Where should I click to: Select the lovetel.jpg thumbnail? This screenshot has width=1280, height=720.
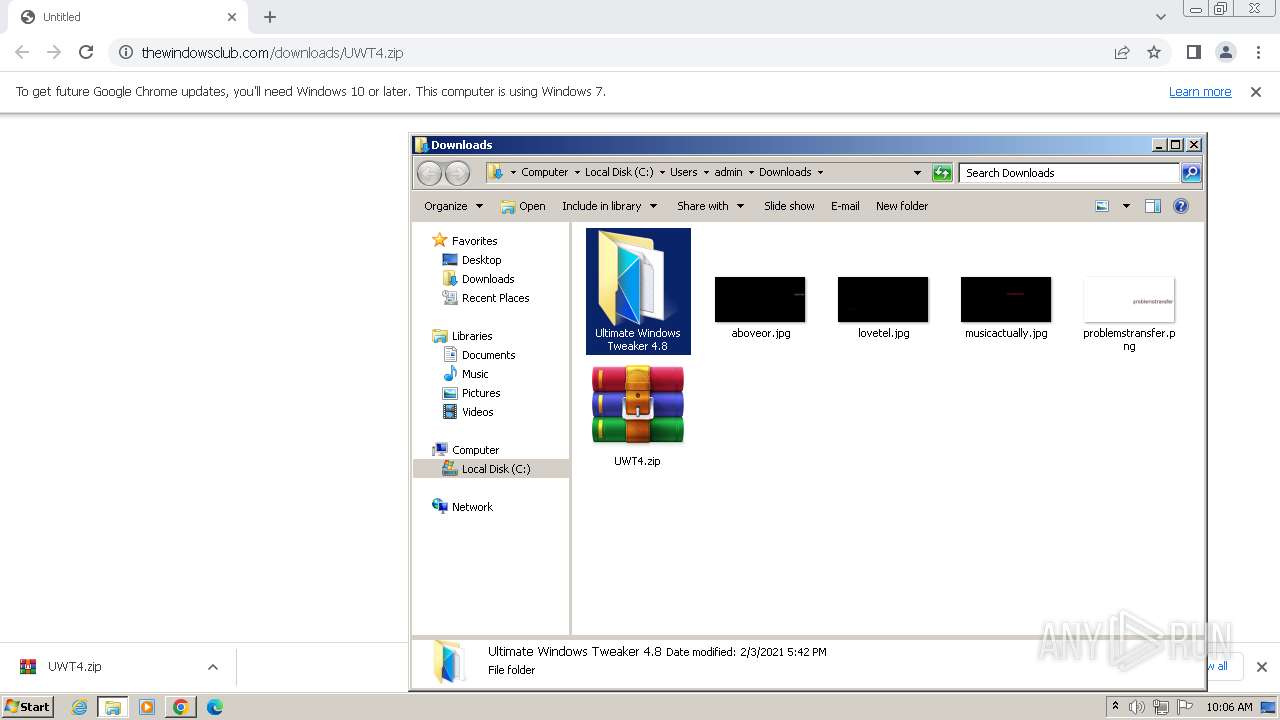[x=883, y=300]
